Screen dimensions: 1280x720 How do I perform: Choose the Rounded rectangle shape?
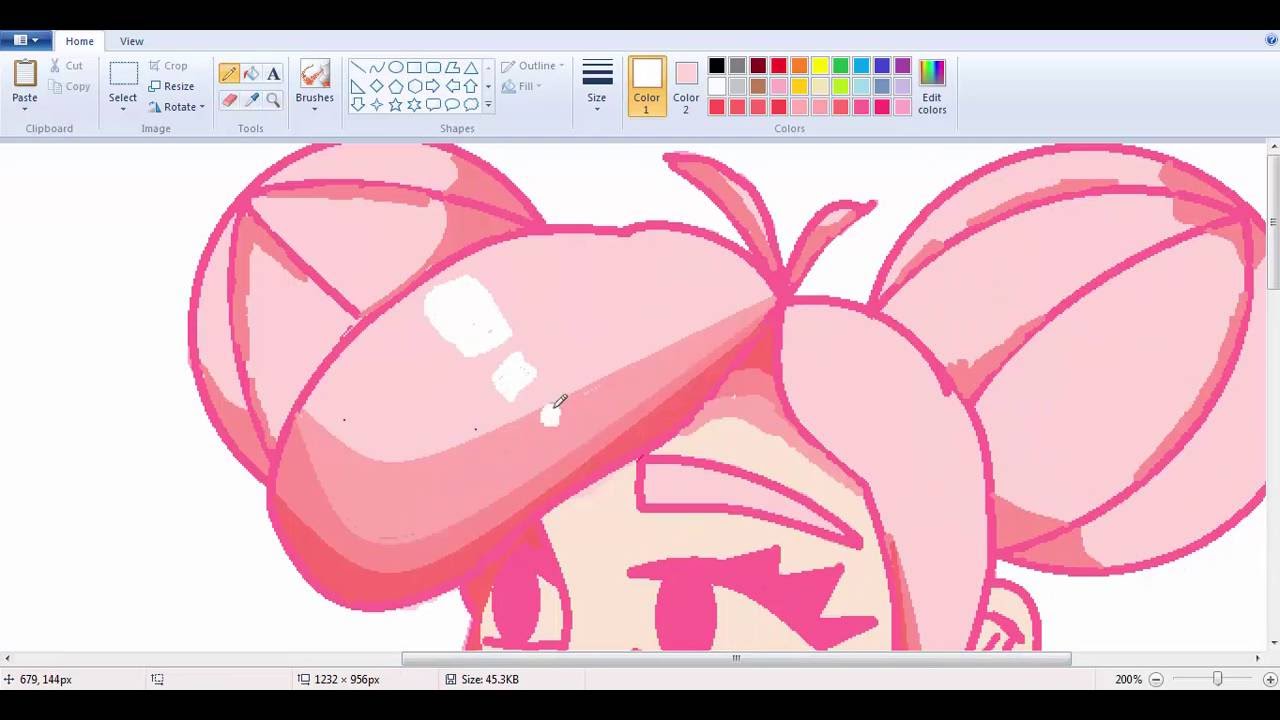coord(433,68)
